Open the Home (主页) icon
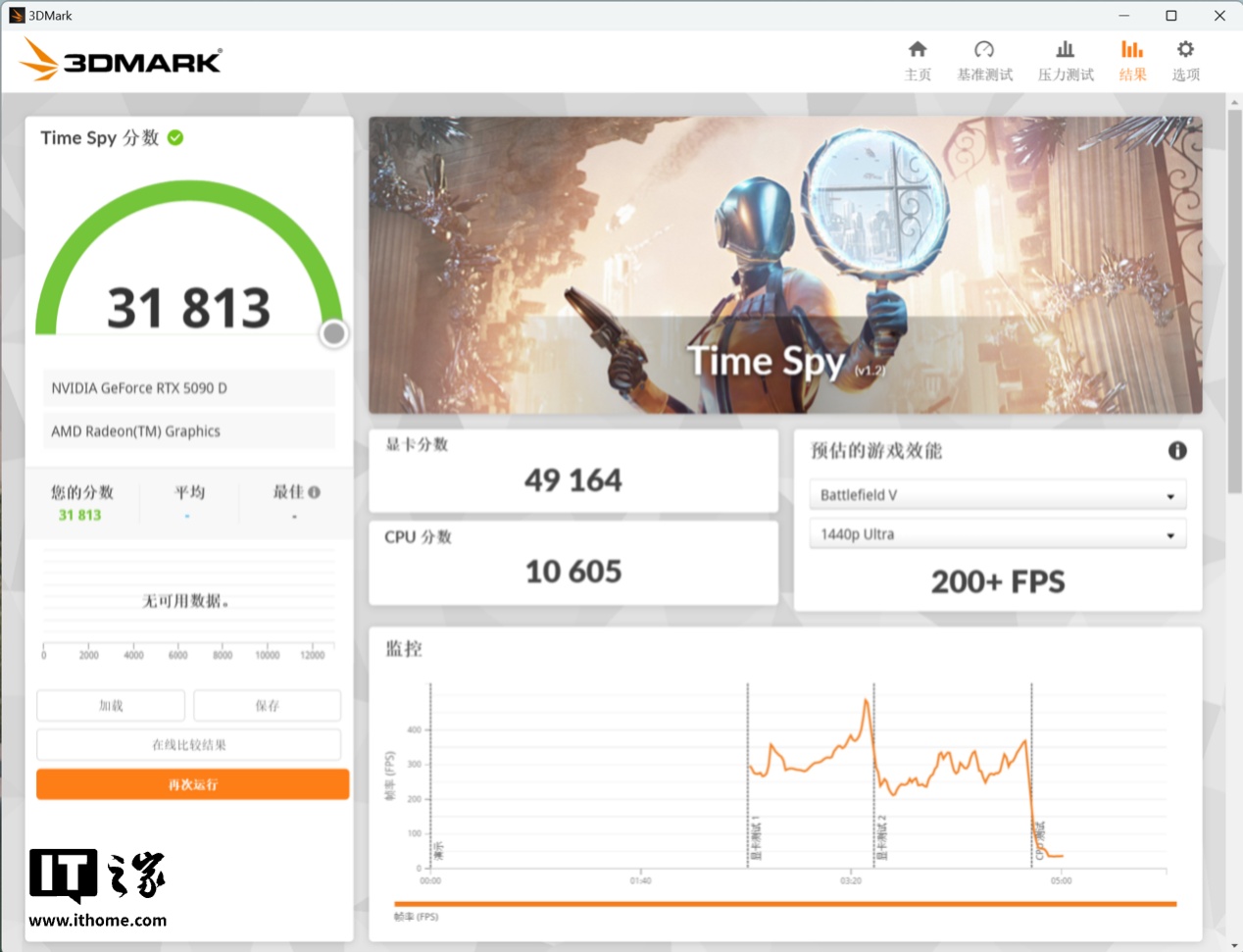The width and height of the screenshot is (1243, 952). click(918, 50)
